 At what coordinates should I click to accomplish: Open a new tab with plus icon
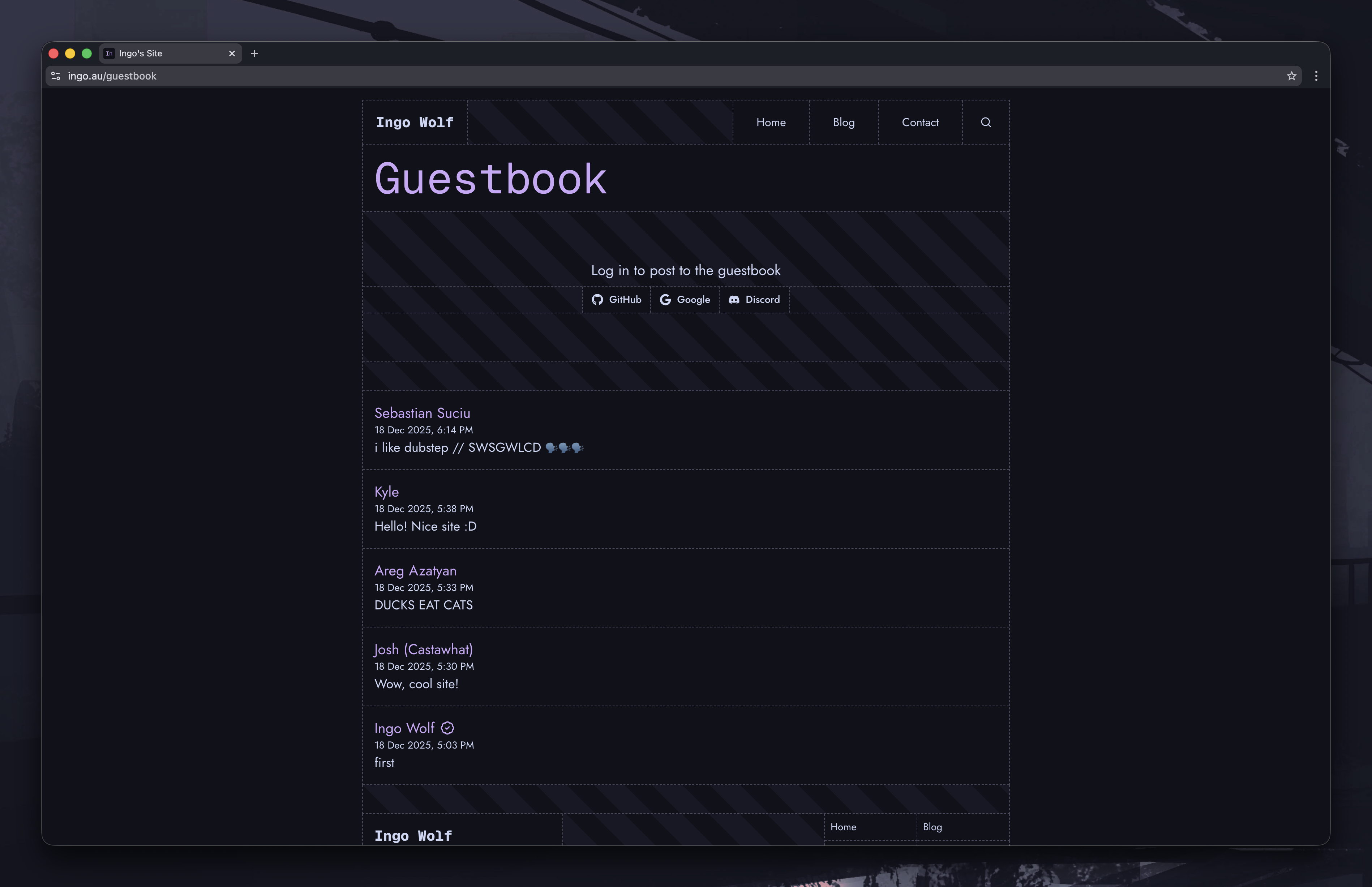254,53
